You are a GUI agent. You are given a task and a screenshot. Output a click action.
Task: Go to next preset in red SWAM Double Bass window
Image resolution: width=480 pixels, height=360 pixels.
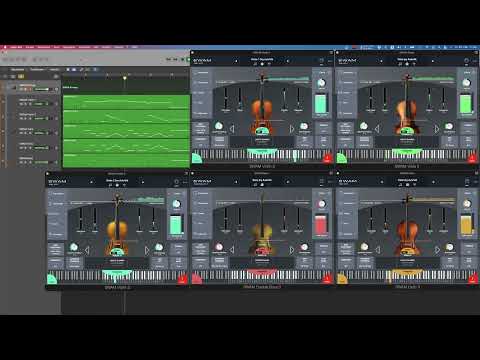(288, 182)
